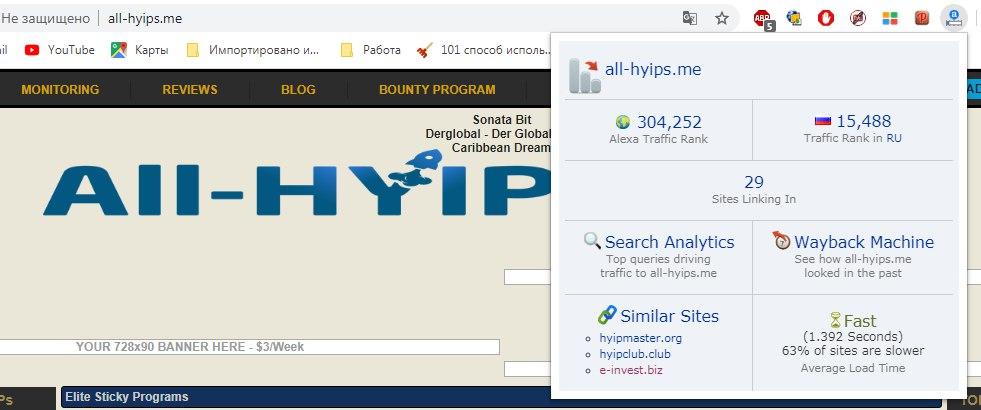Open the Alexa Traffic Rank extension icon
Screen dimensions: 981x410
[x=953, y=18]
